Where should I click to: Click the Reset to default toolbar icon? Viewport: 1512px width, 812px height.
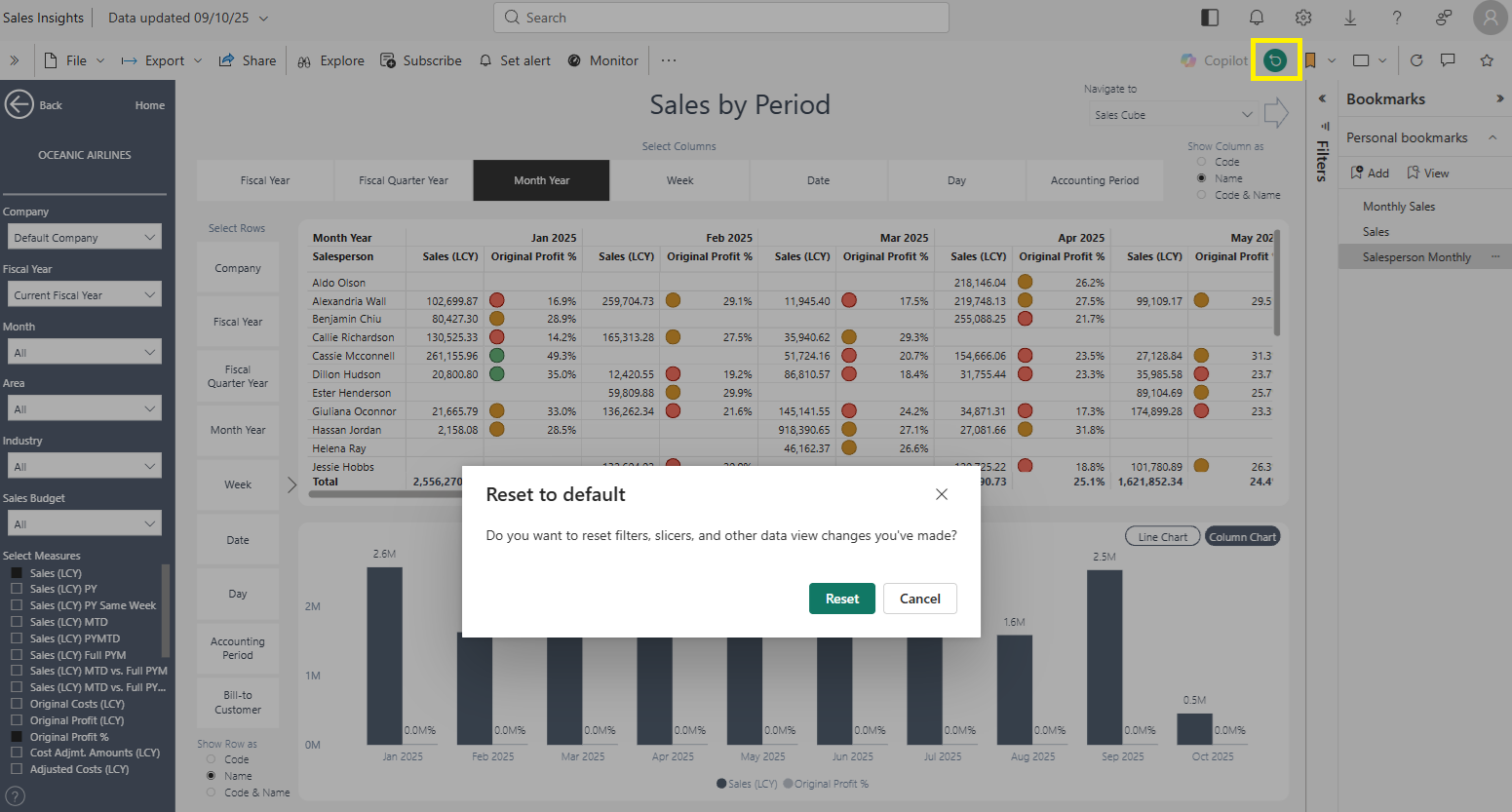[x=1275, y=60]
